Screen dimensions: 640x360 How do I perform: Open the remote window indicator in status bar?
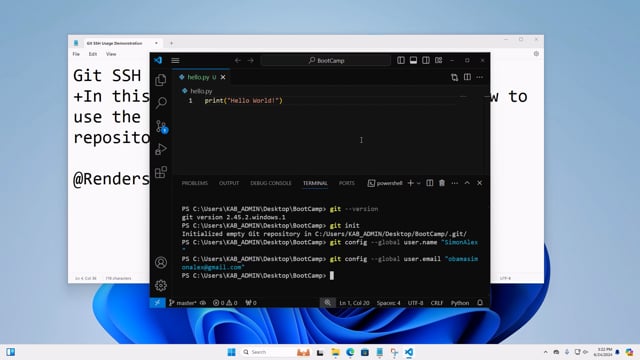pyautogui.click(x=157, y=303)
